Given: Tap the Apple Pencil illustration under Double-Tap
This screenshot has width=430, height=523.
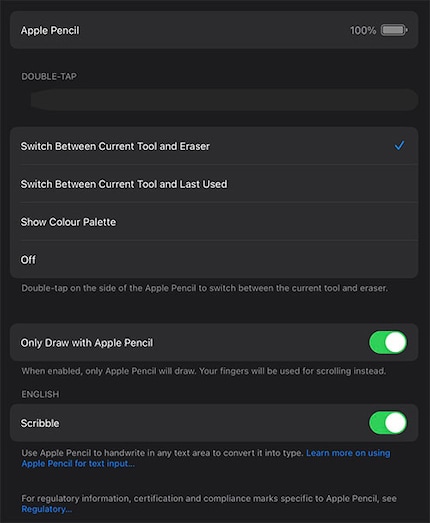Looking at the screenshot, I should coord(224,100).
